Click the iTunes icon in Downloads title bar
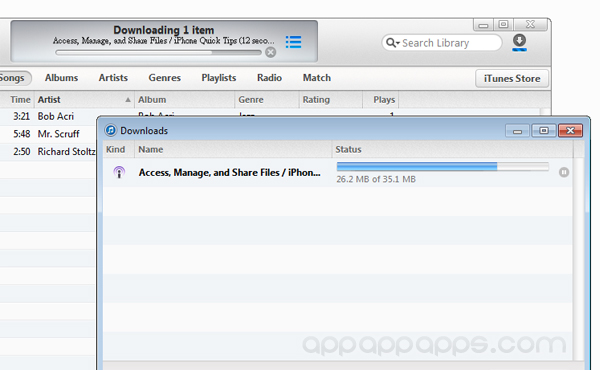Viewport: 600px width, 370px height. pyautogui.click(x=111, y=130)
